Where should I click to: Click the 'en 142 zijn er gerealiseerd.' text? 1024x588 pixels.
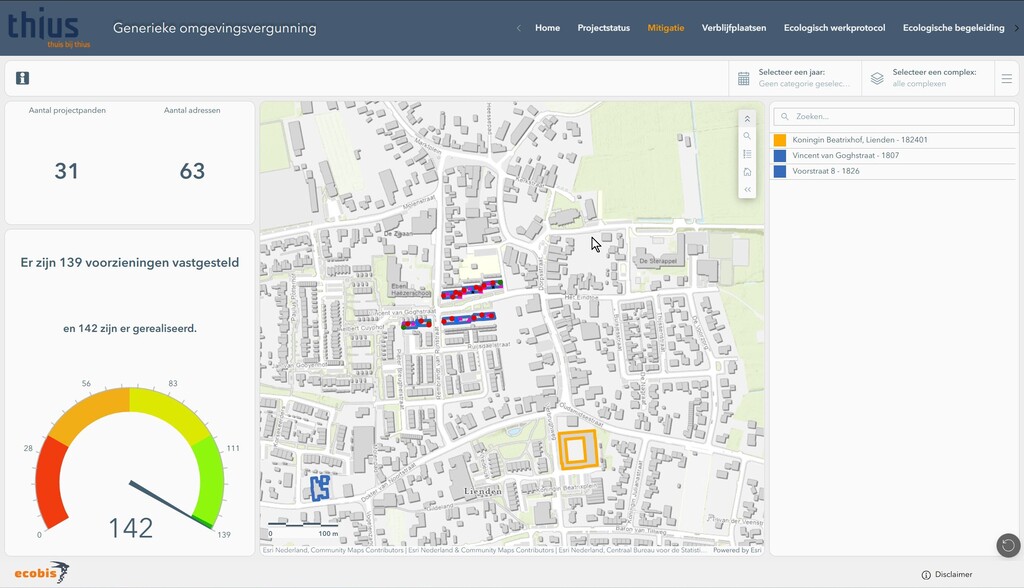click(x=129, y=329)
